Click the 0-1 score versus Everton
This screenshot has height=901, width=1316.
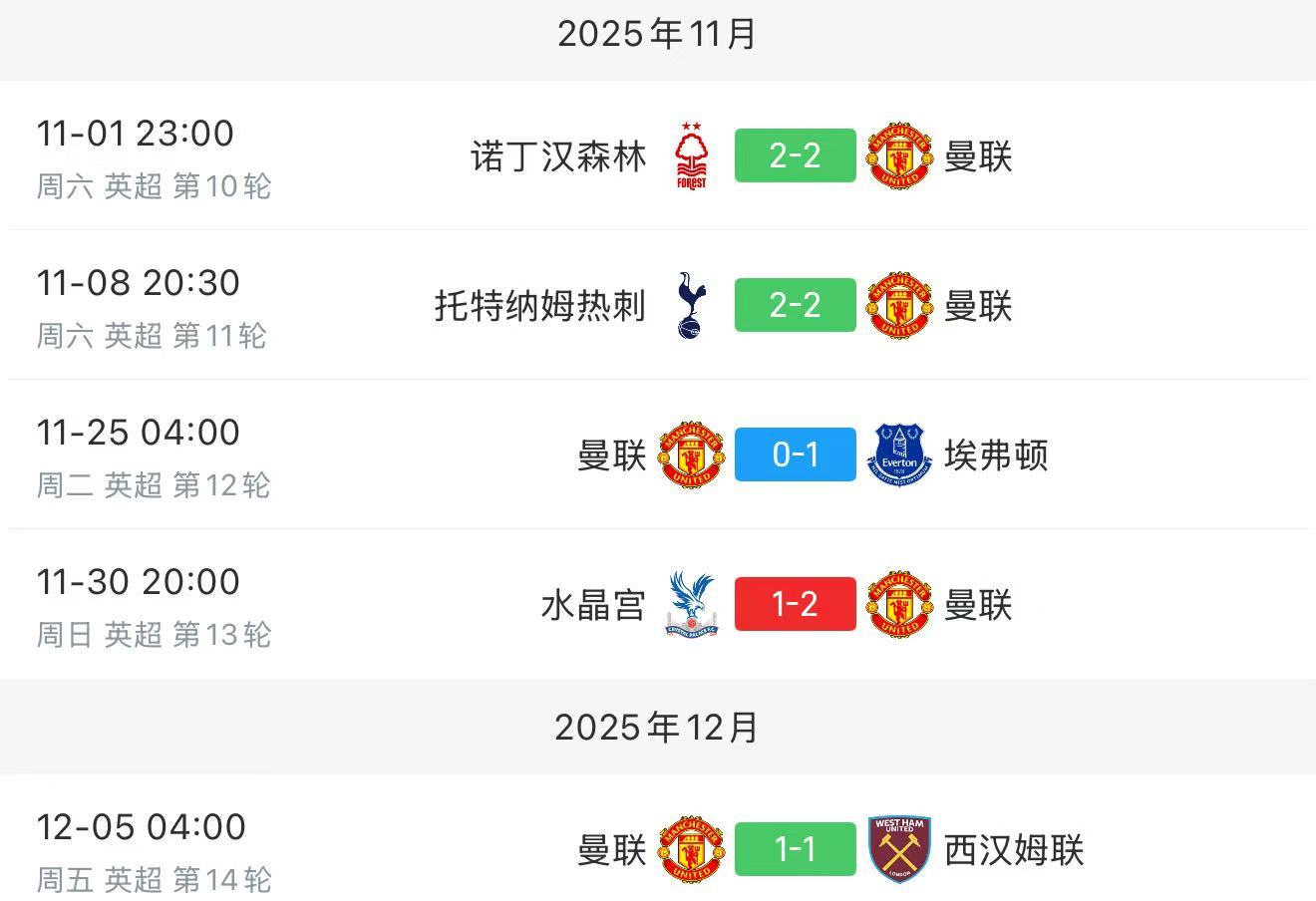[x=795, y=455]
